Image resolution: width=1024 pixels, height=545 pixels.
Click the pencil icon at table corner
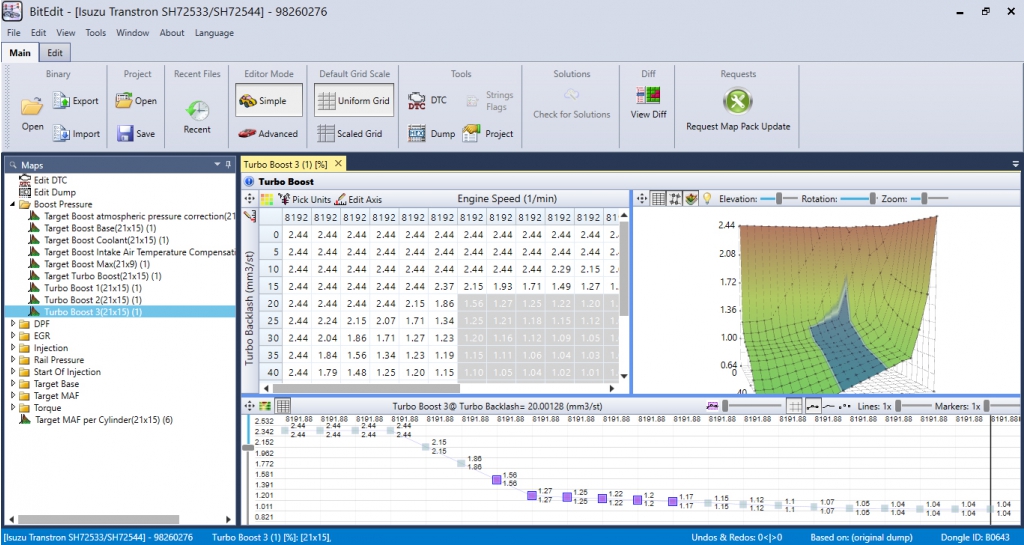tap(249, 217)
